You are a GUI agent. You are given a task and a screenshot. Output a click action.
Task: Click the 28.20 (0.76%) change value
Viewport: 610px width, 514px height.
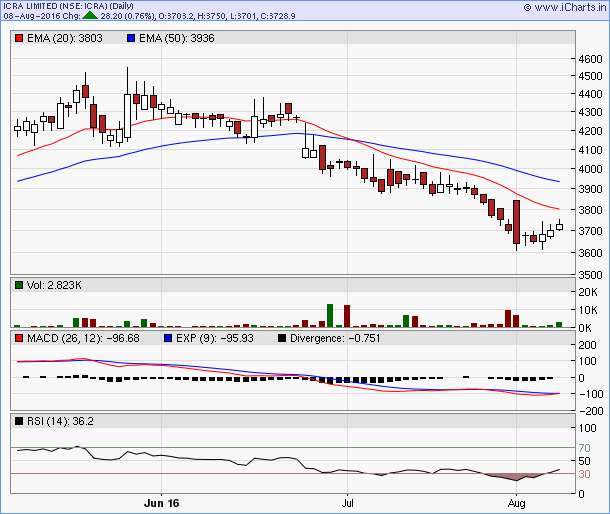point(128,16)
